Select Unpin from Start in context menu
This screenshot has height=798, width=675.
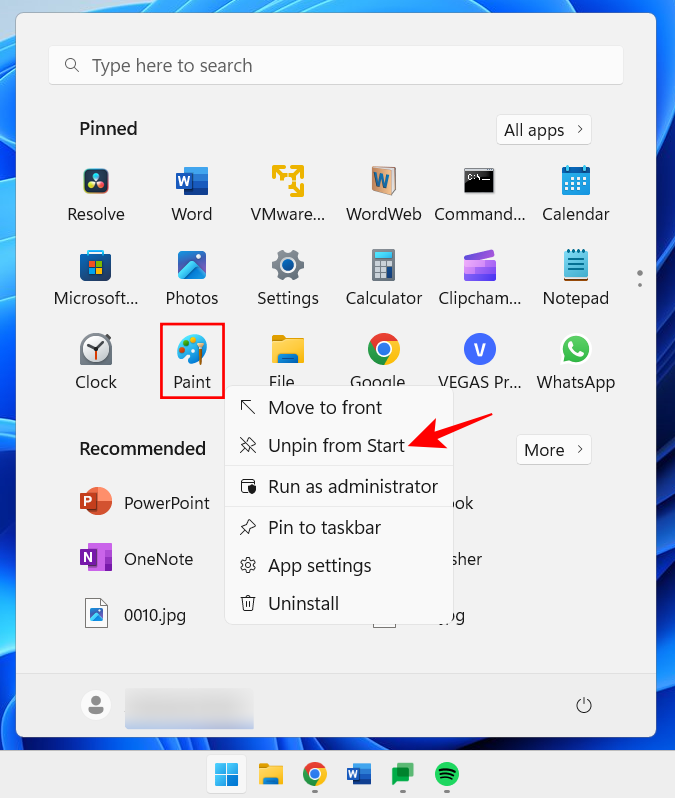coord(336,446)
